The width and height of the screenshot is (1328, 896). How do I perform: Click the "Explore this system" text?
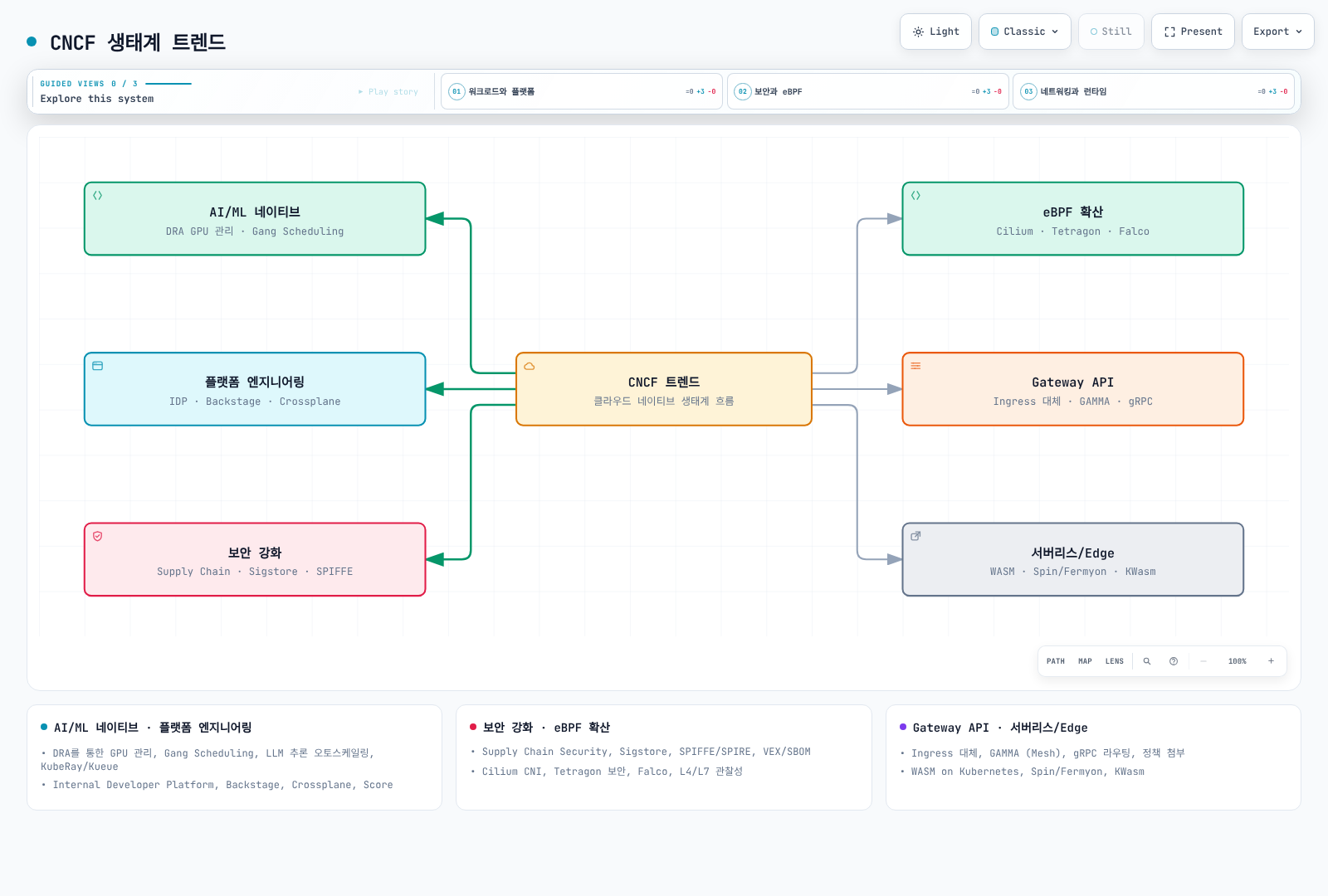(x=97, y=99)
